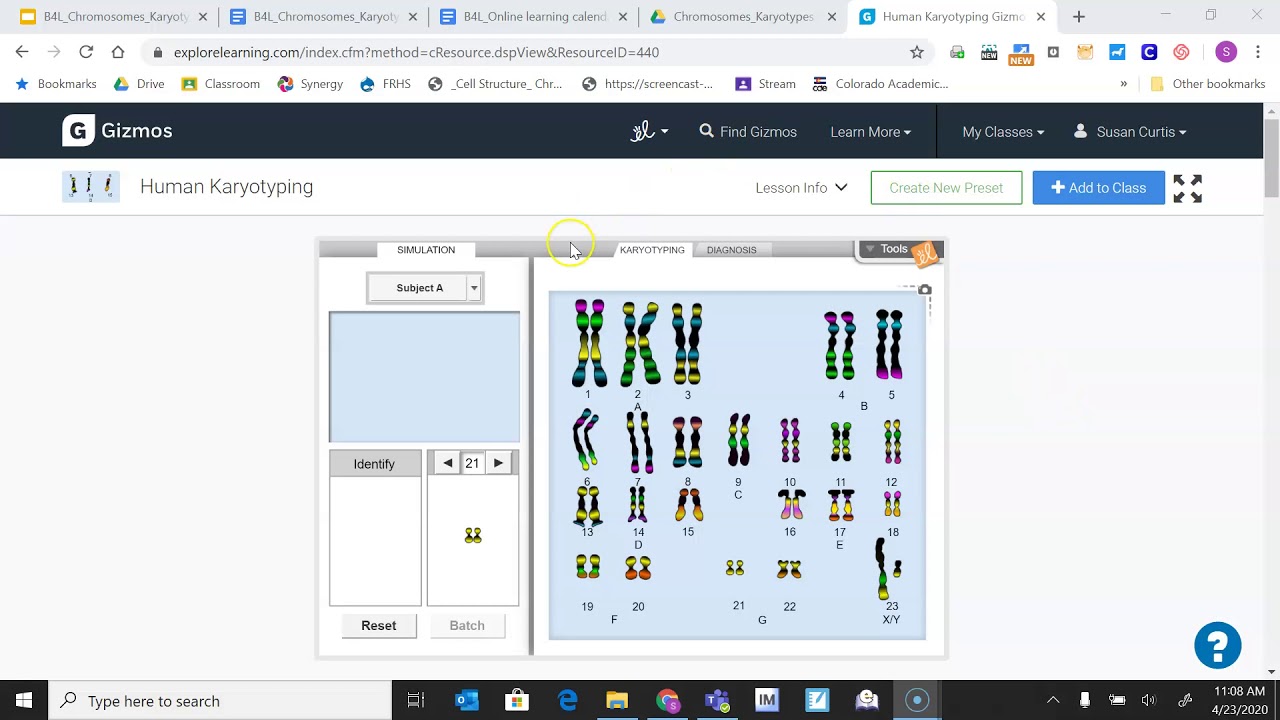
Task: Bookmark this page with the star icon
Action: (917, 52)
